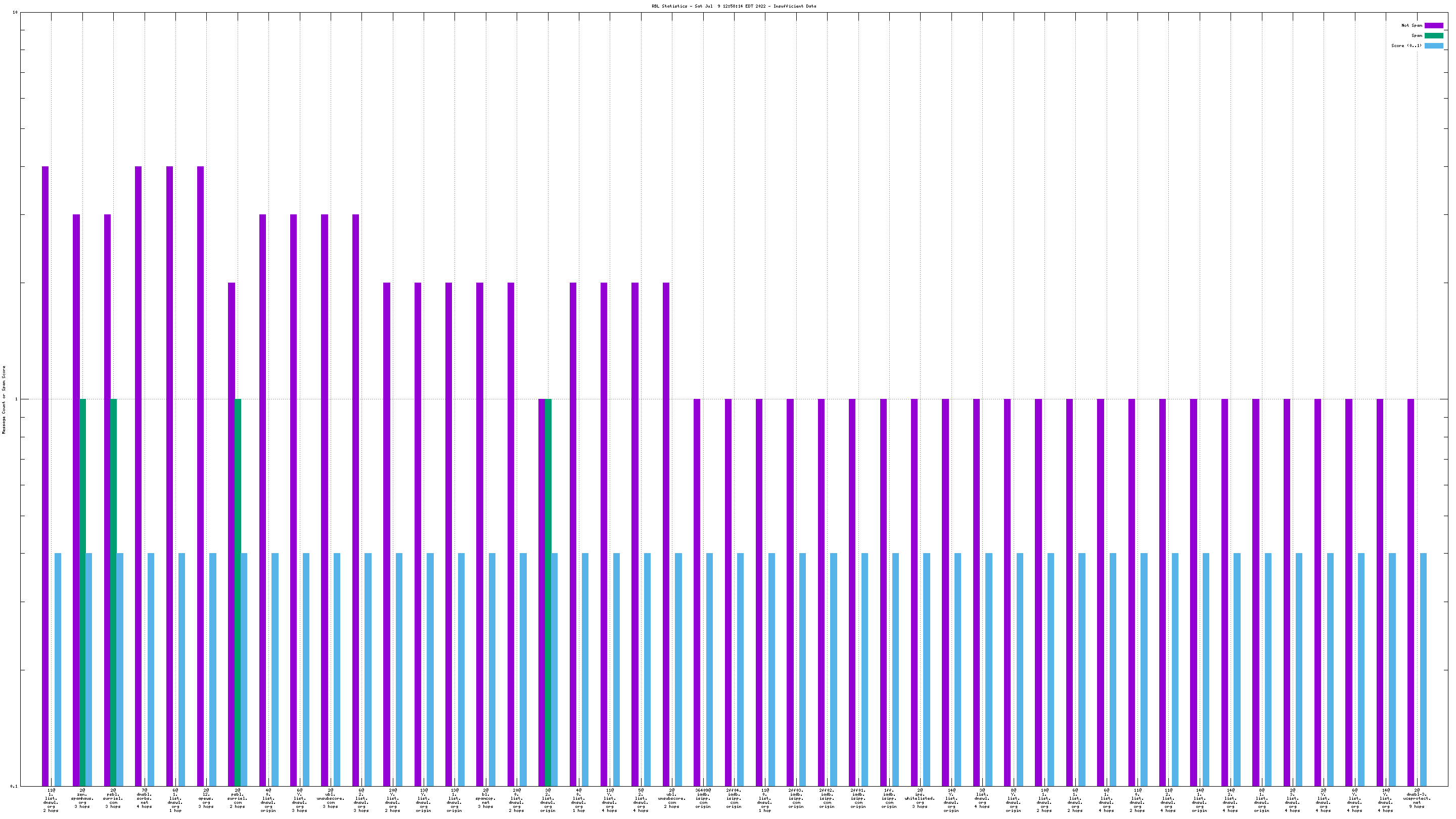Click the dnsbl-3.uceprotect.net 9 hops label
Image resolution: width=1456 pixels, height=819 pixels.
coord(1417,800)
